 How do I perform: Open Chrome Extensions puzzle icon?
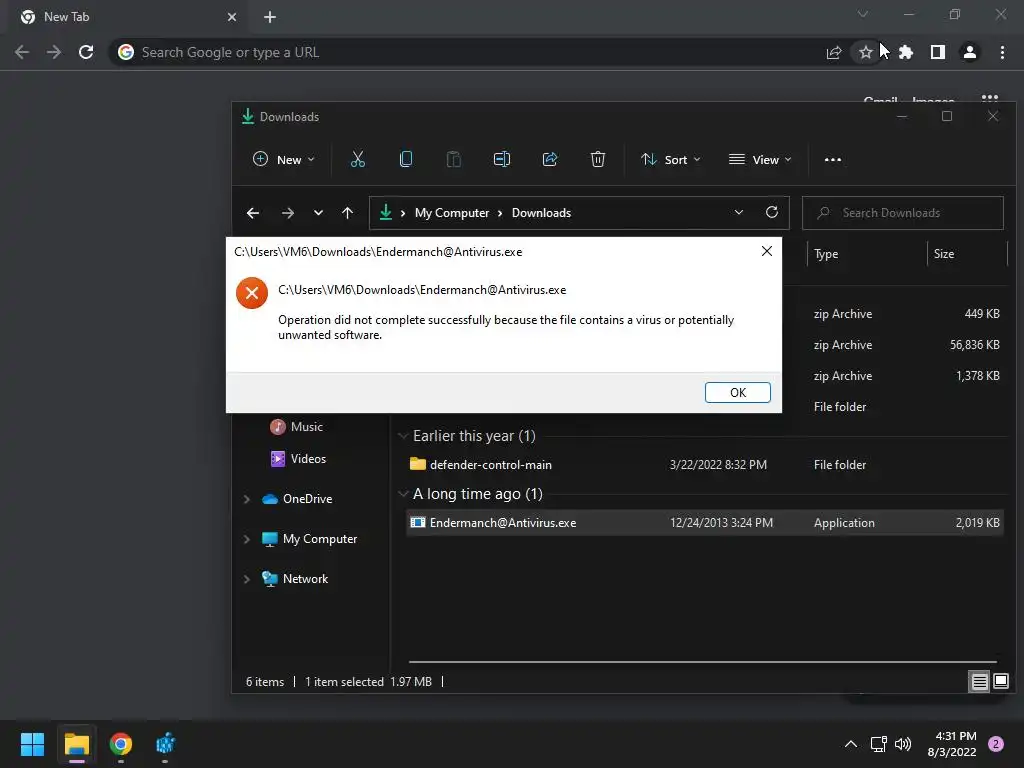coord(906,52)
